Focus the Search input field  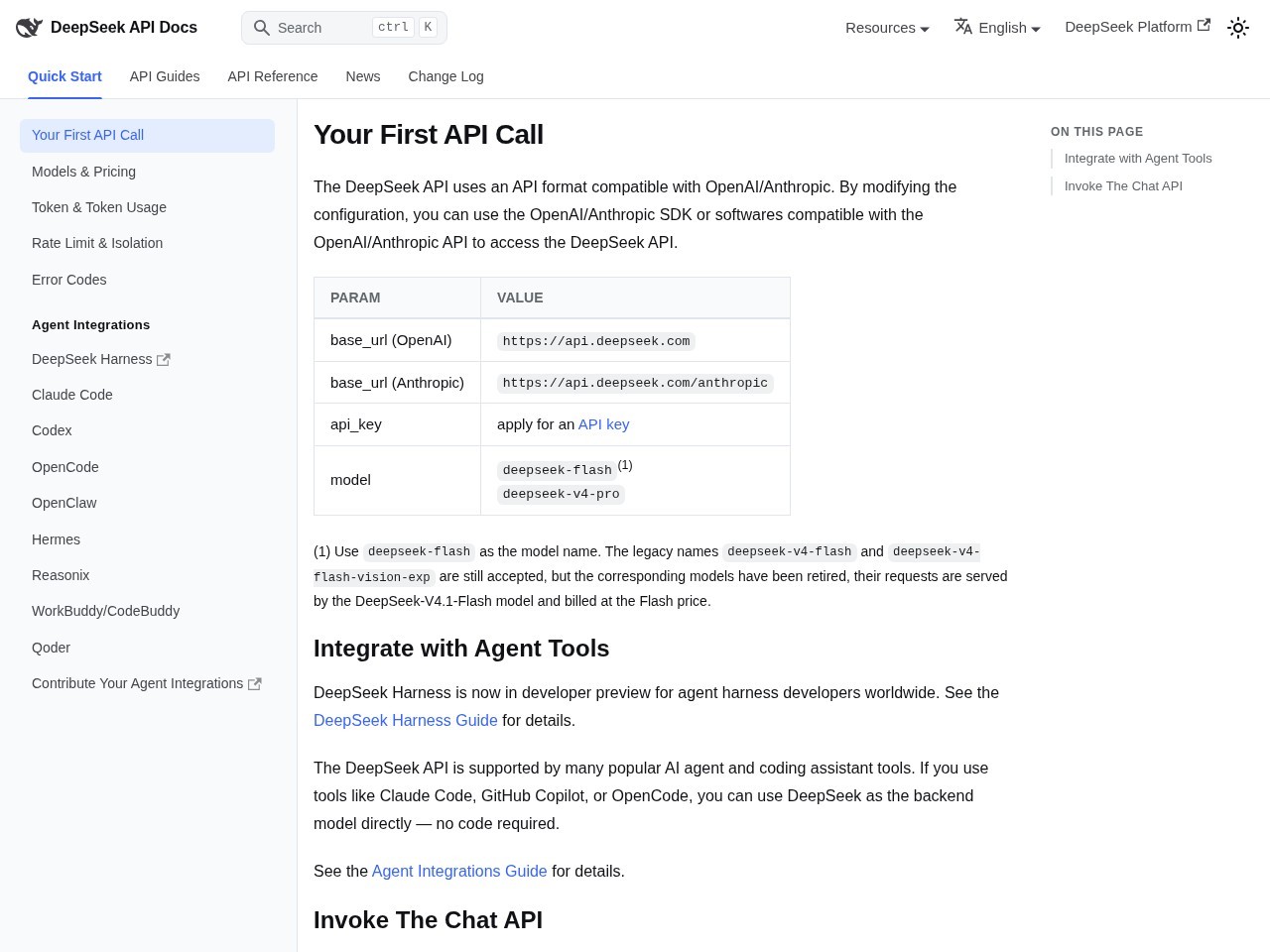pos(344,28)
